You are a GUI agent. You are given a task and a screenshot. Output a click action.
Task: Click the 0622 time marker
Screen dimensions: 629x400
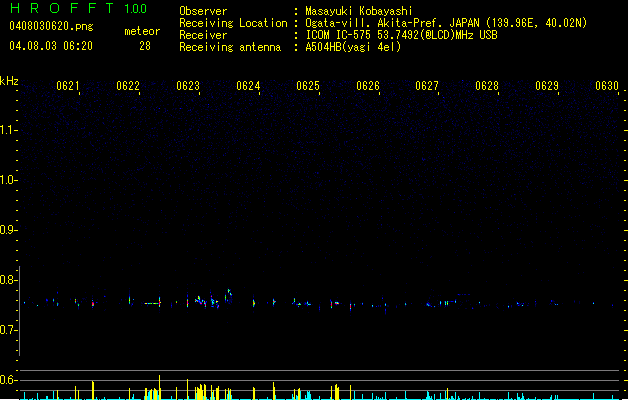128,86
